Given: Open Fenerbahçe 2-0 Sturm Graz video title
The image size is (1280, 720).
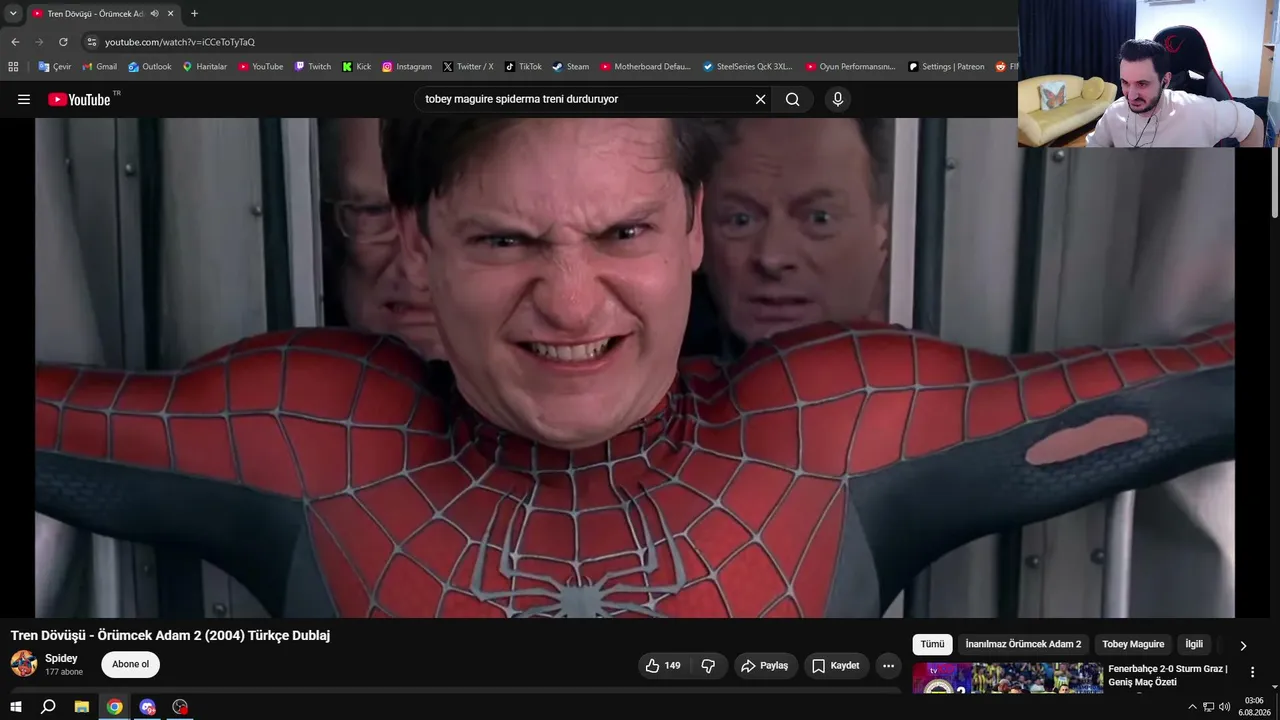Looking at the screenshot, I should [x=1168, y=676].
